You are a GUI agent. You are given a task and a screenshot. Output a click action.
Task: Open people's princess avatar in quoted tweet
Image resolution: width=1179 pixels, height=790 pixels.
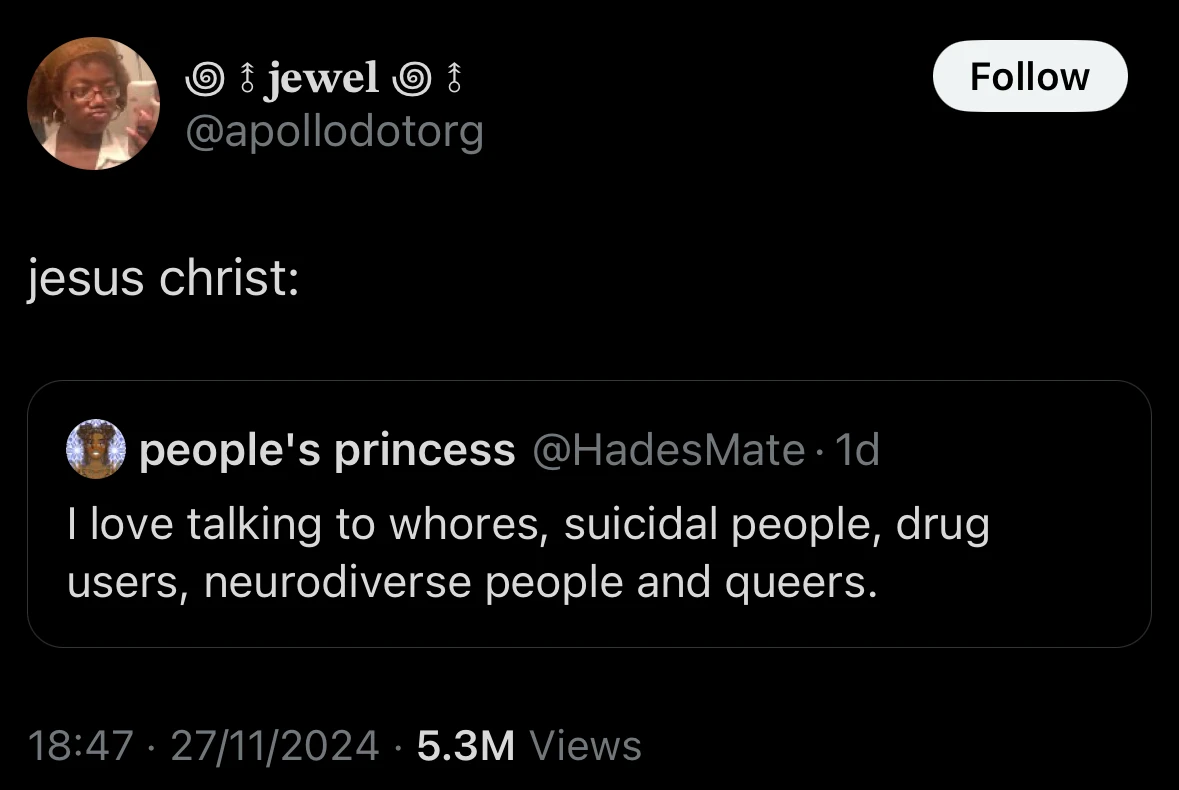tap(95, 449)
